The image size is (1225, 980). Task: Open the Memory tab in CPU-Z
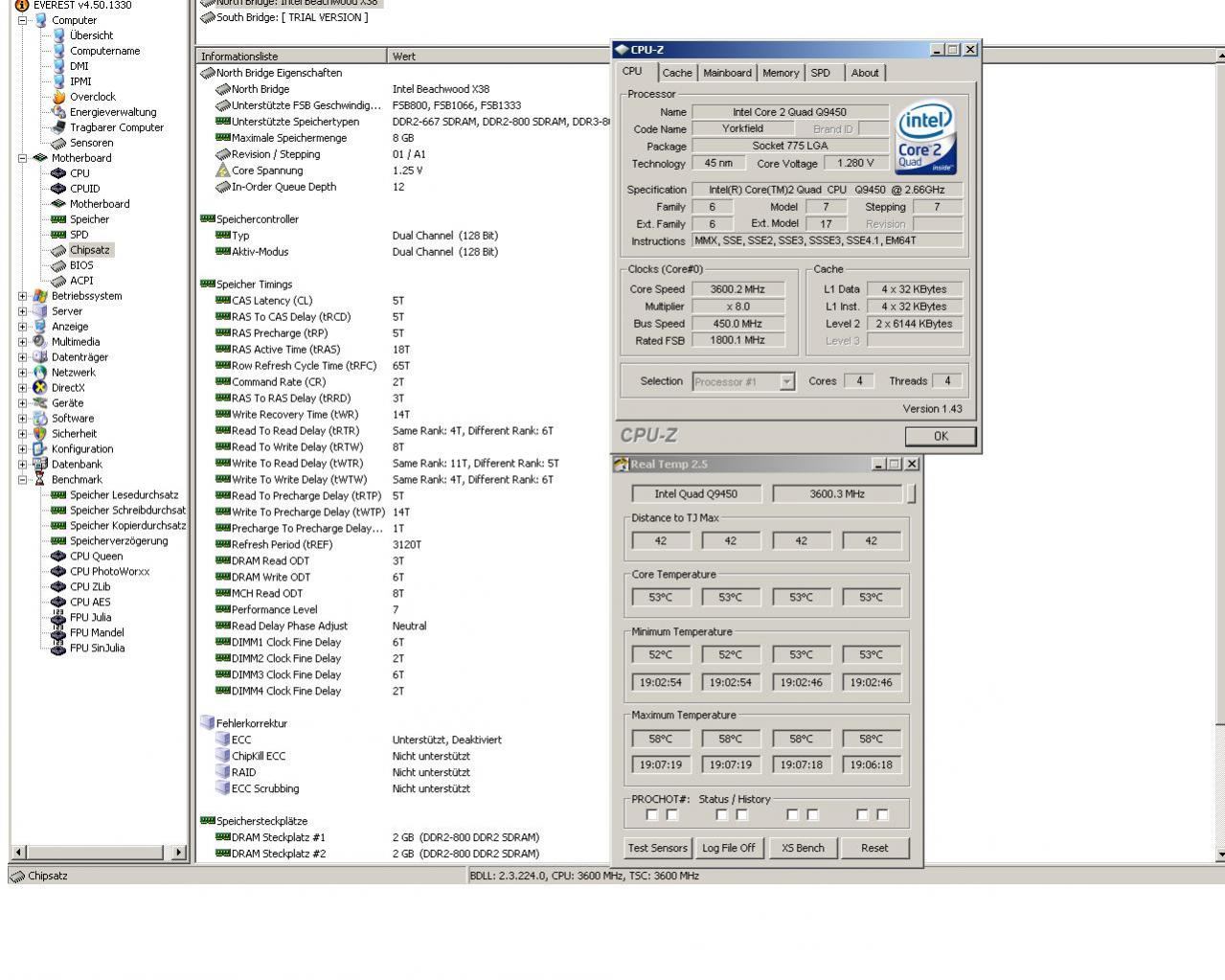click(x=781, y=73)
